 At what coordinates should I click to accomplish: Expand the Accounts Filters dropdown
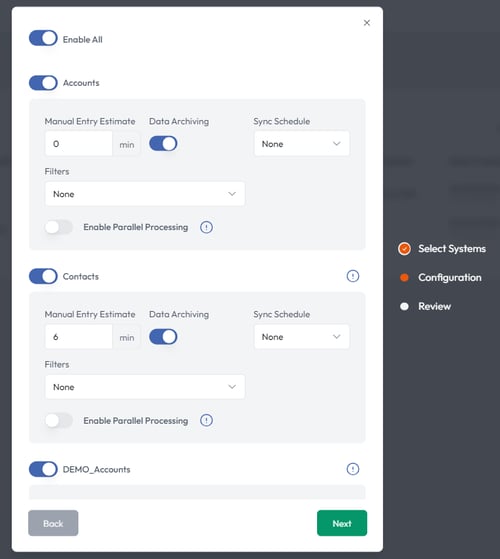tap(145, 194)
